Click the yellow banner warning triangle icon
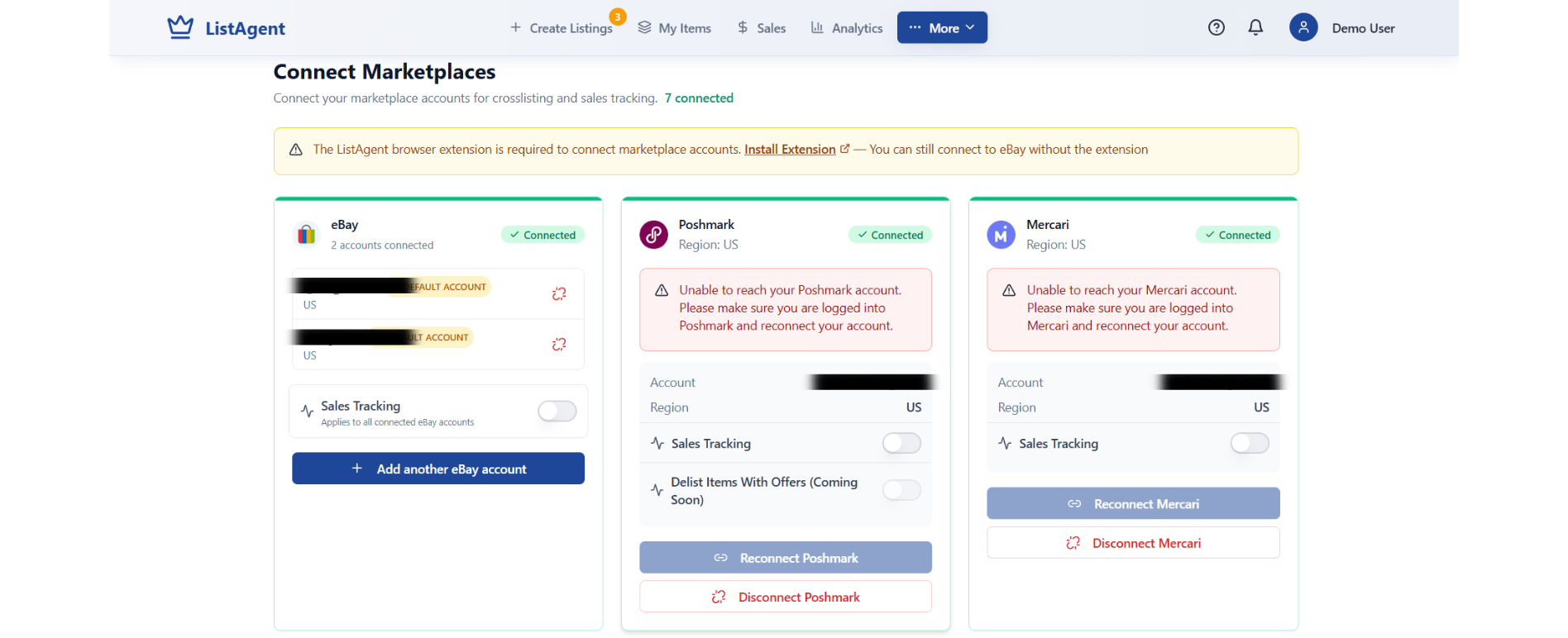1568x638 pixels. tap(296, 150)
